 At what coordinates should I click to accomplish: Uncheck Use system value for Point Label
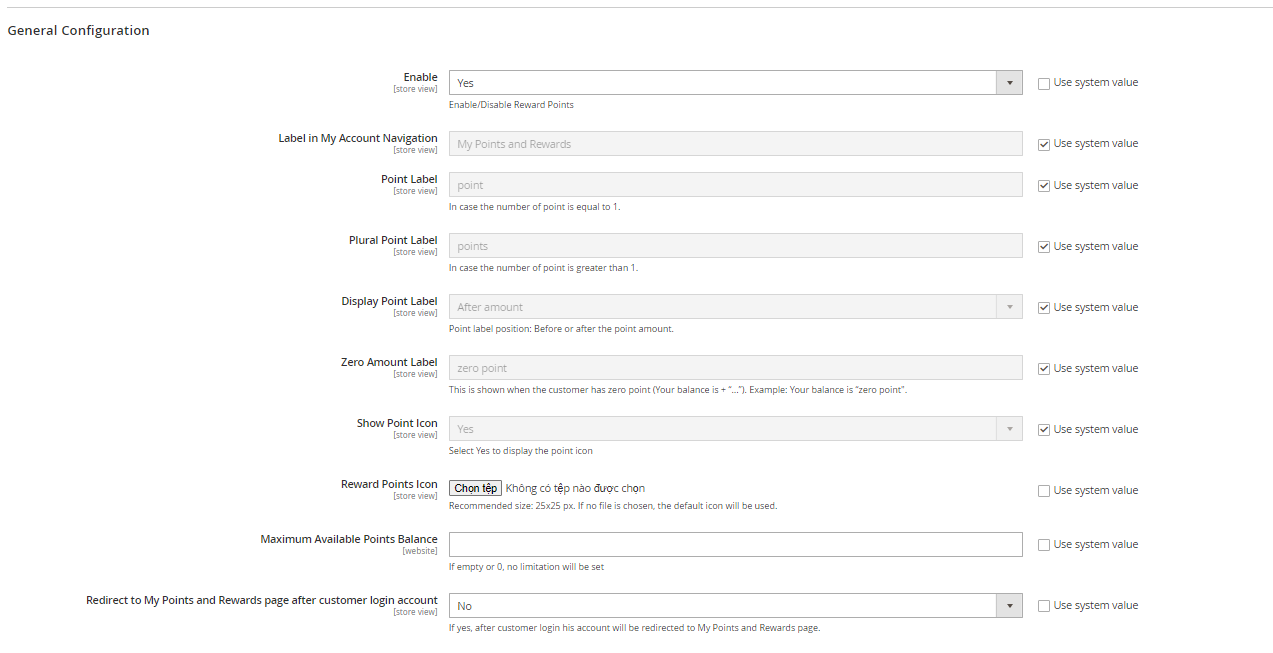[1044, 186]
